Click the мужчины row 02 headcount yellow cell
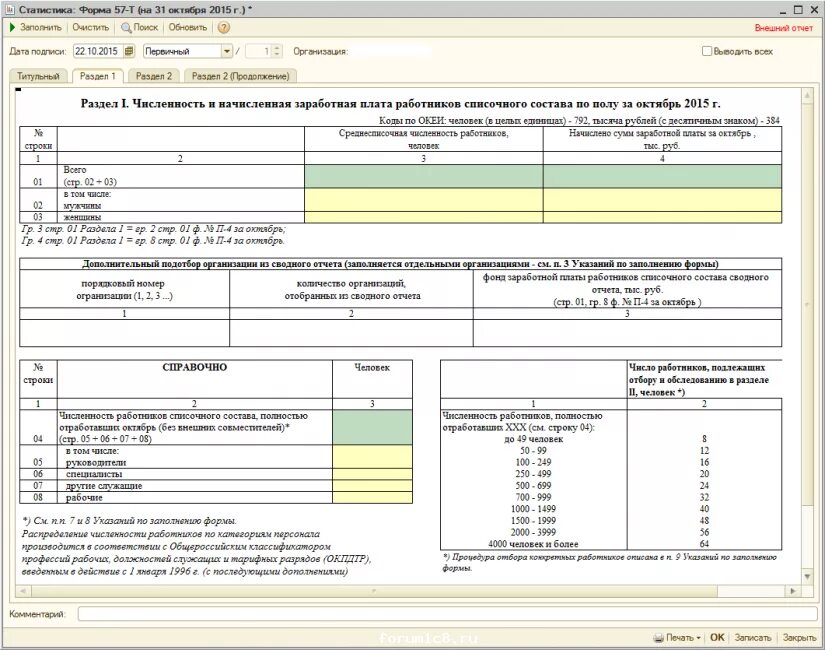 [424, 200]
